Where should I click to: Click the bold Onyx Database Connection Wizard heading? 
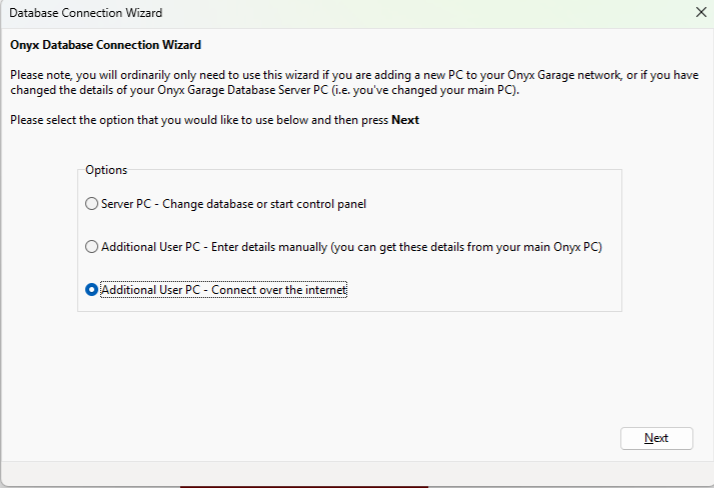point(105,45)
